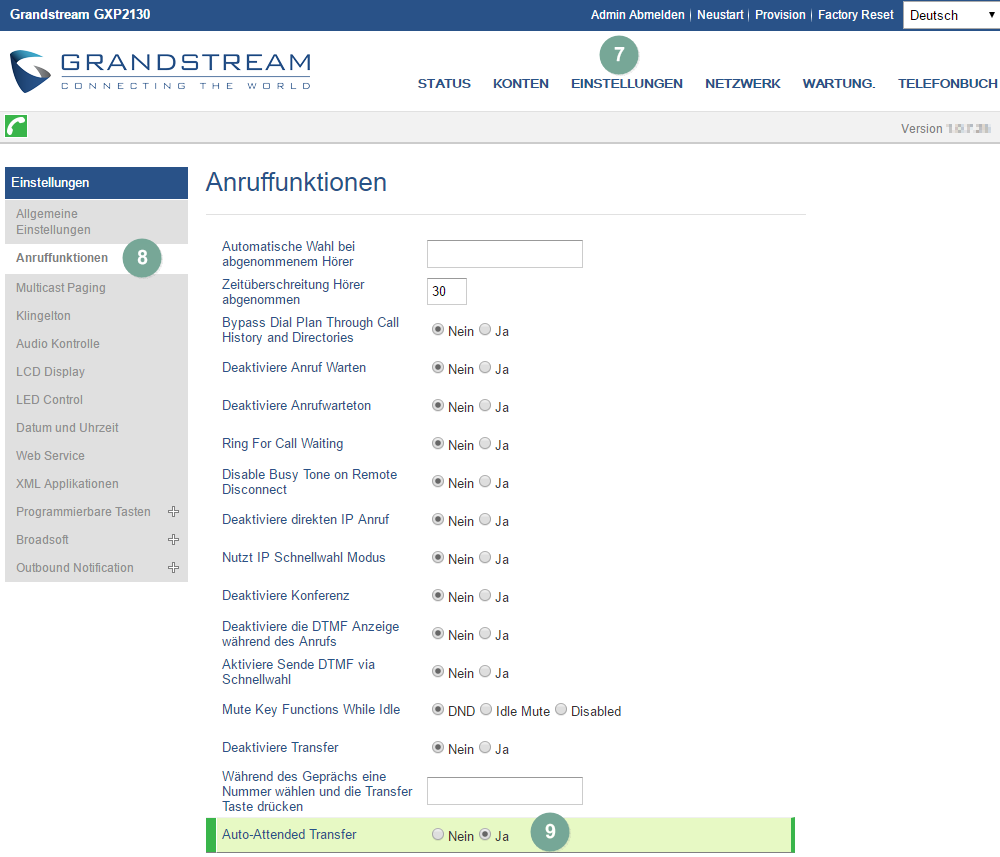The height and width of the screenshot is (857, 1000).
Task: Switch to the KONTEN menu
Action: (x=520, y=84)
